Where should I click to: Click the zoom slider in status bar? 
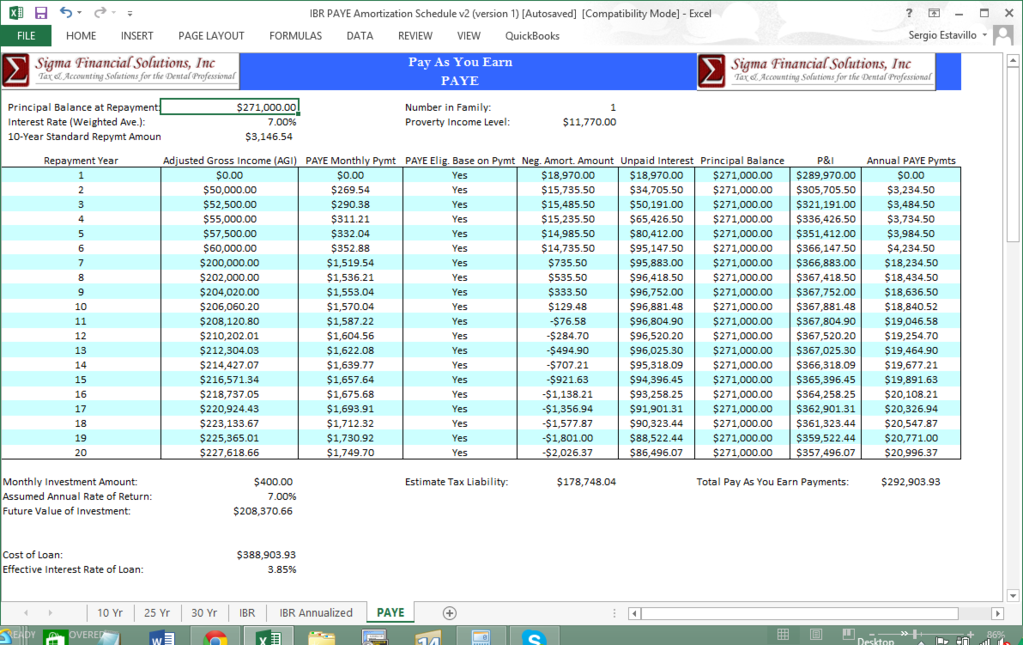pos(915,634)
